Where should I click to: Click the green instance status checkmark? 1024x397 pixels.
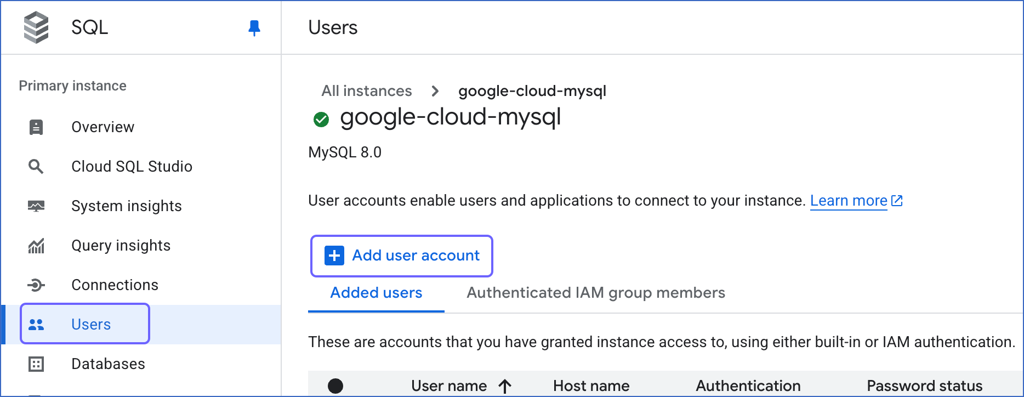(x=321, y=119)
